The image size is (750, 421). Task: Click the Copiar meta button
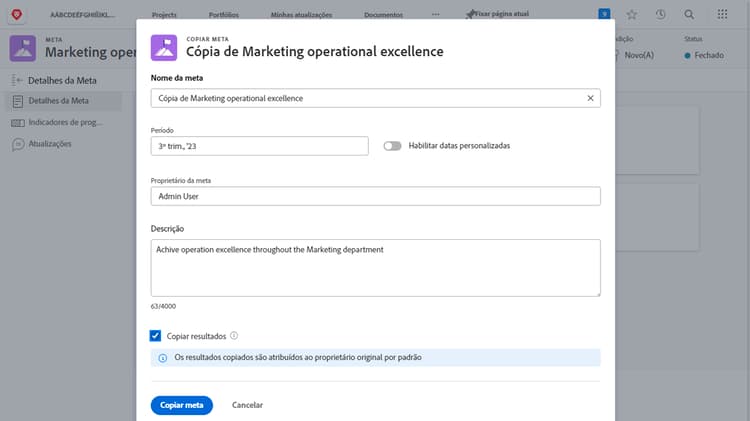[x=182, y=405]
